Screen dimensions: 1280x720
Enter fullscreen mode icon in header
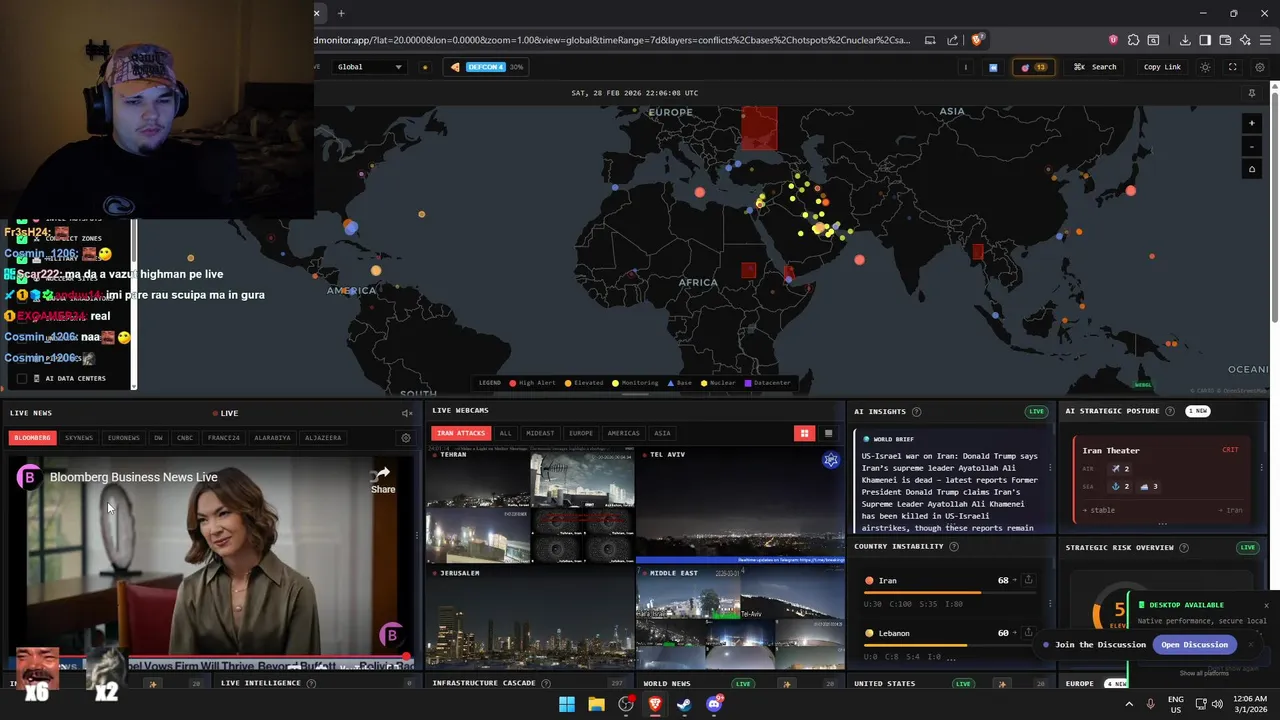click(1232, 67)
